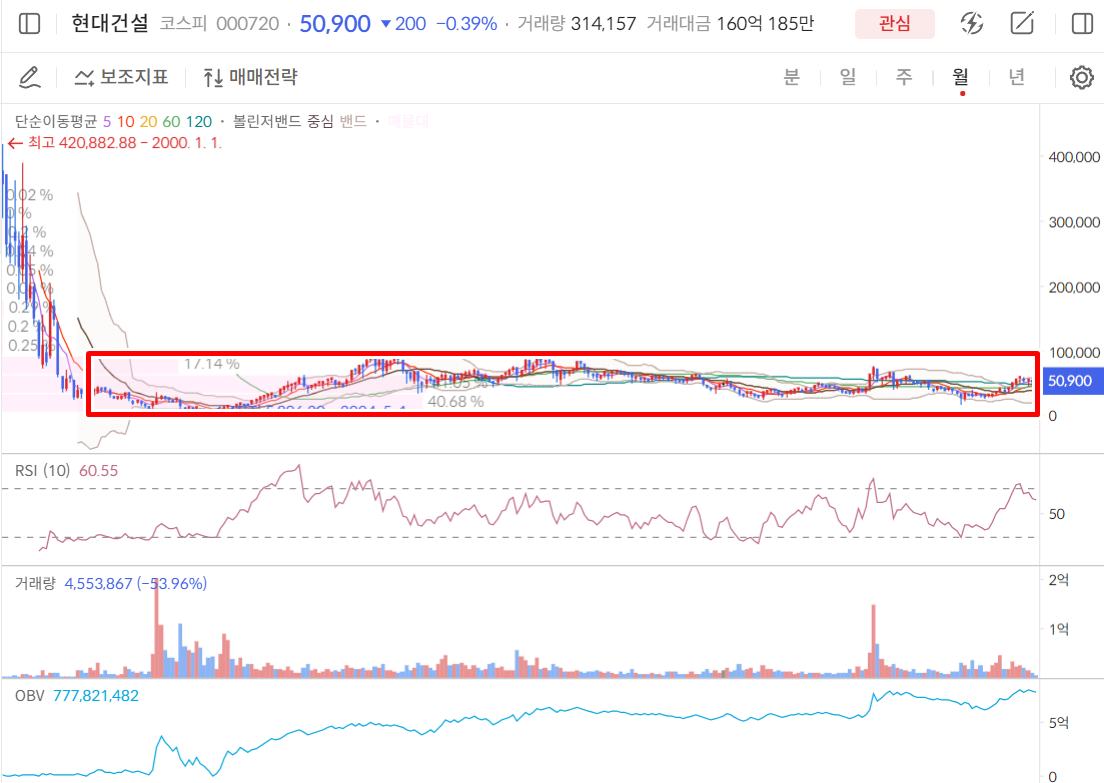Open the pencil memo icon at top right

1022,24
